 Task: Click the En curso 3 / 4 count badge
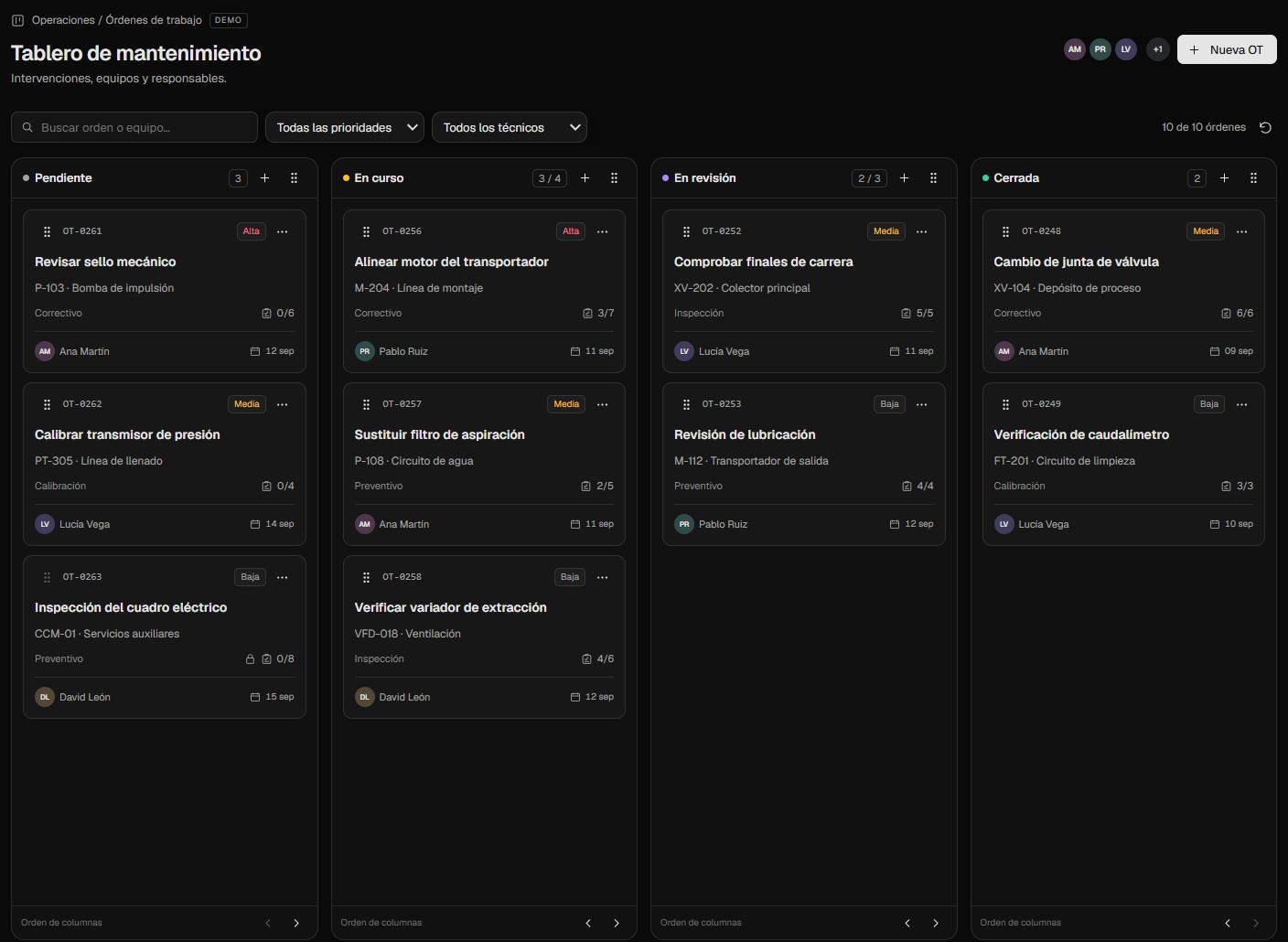550,178
